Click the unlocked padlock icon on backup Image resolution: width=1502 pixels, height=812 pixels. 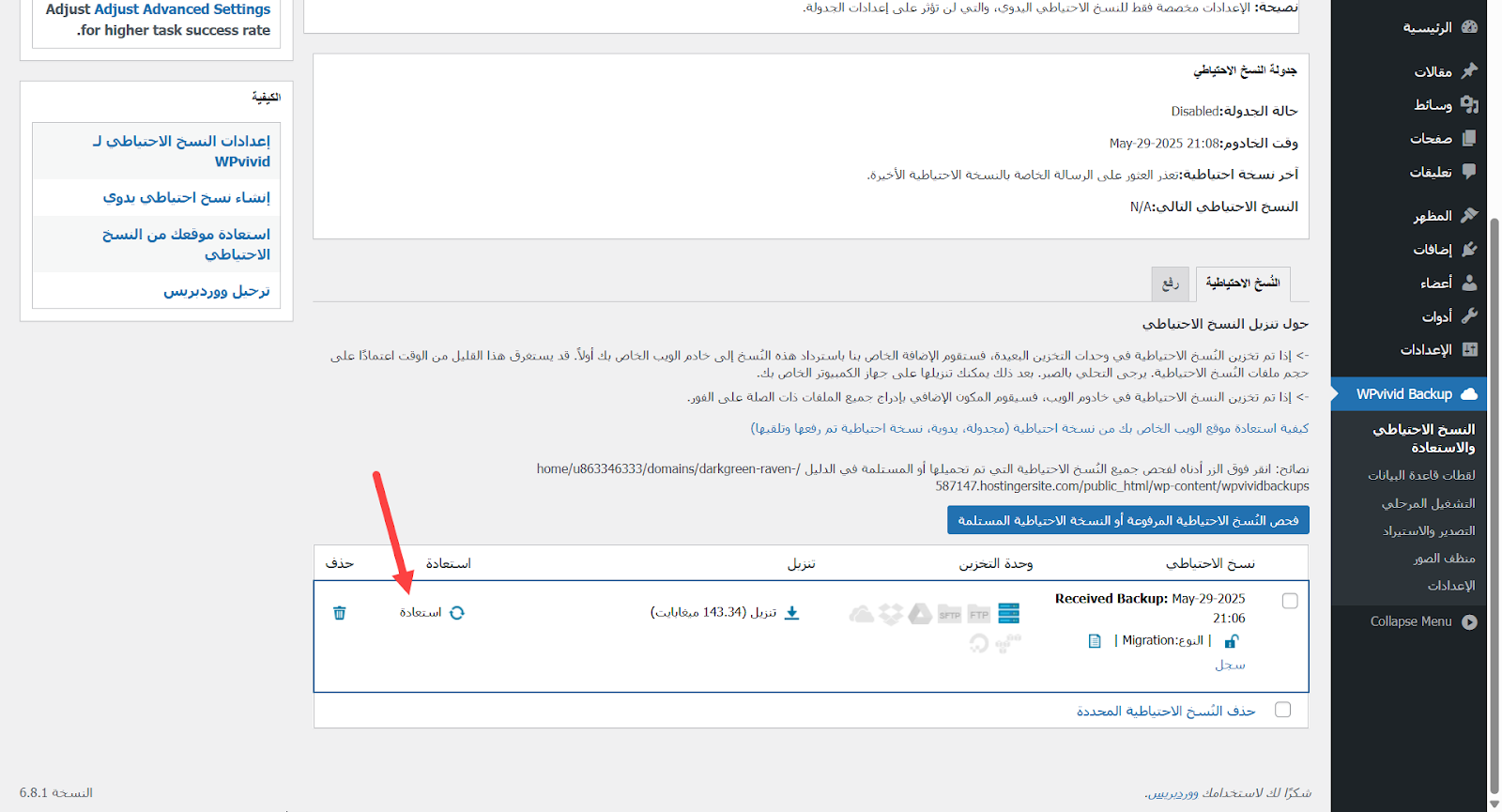1232,641
